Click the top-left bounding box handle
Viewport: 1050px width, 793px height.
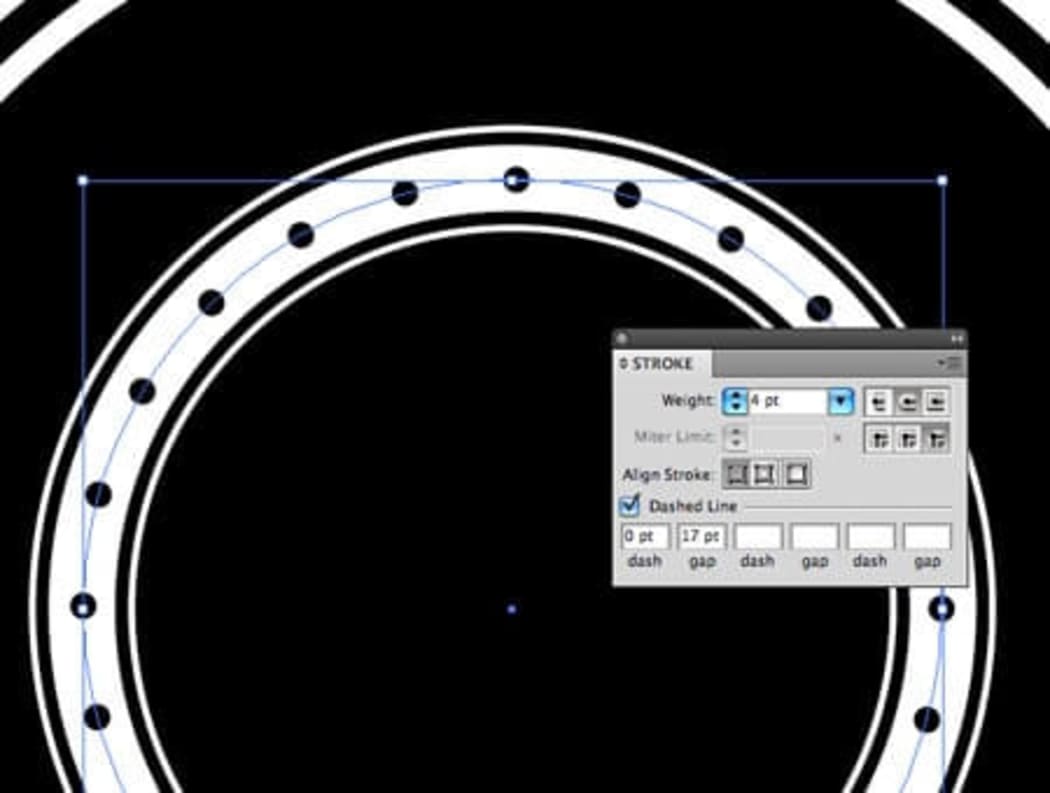click(83, 180)
